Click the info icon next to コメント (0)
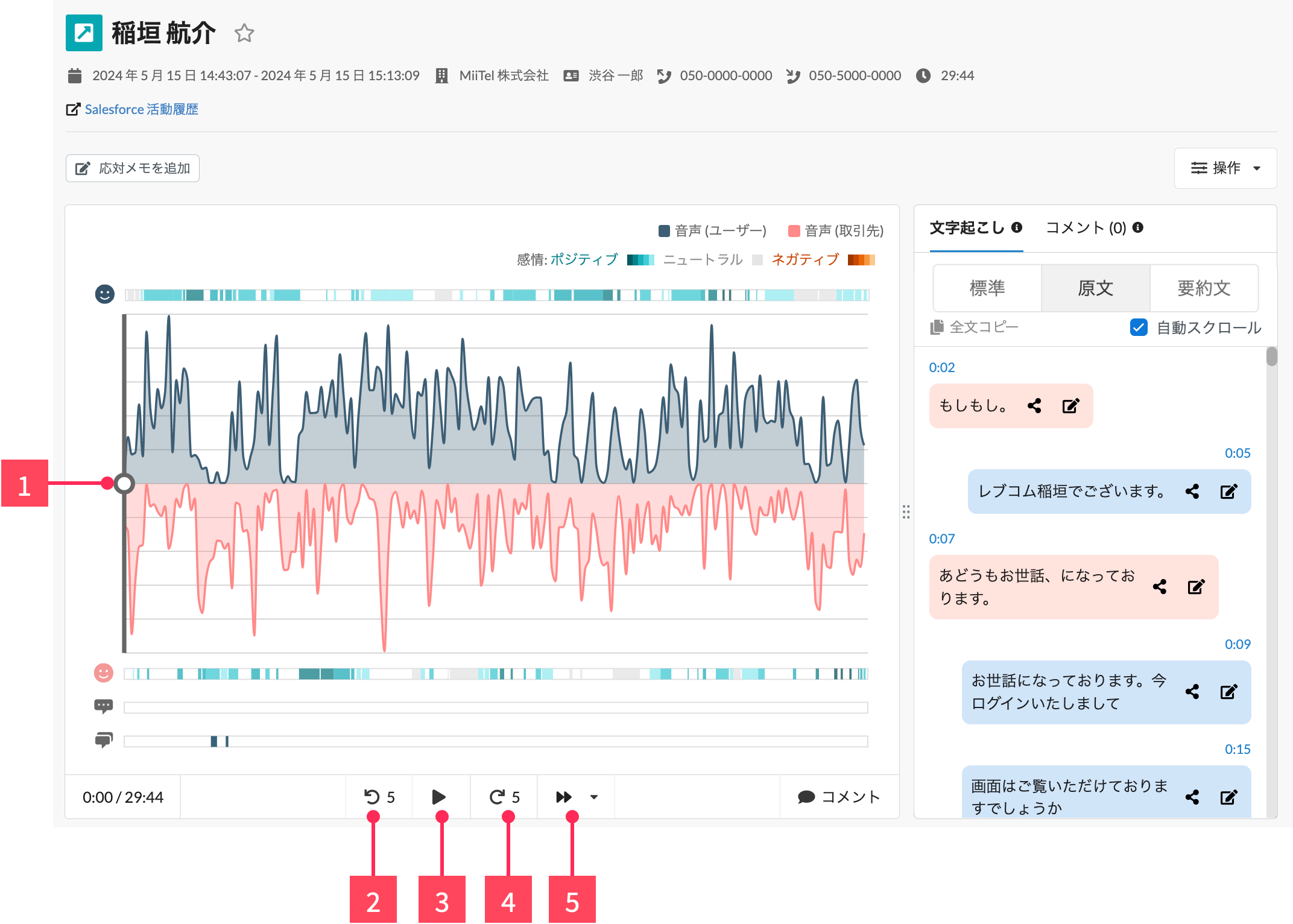Viewport: 1293px width, 924px height. [x=1138, y=227]
